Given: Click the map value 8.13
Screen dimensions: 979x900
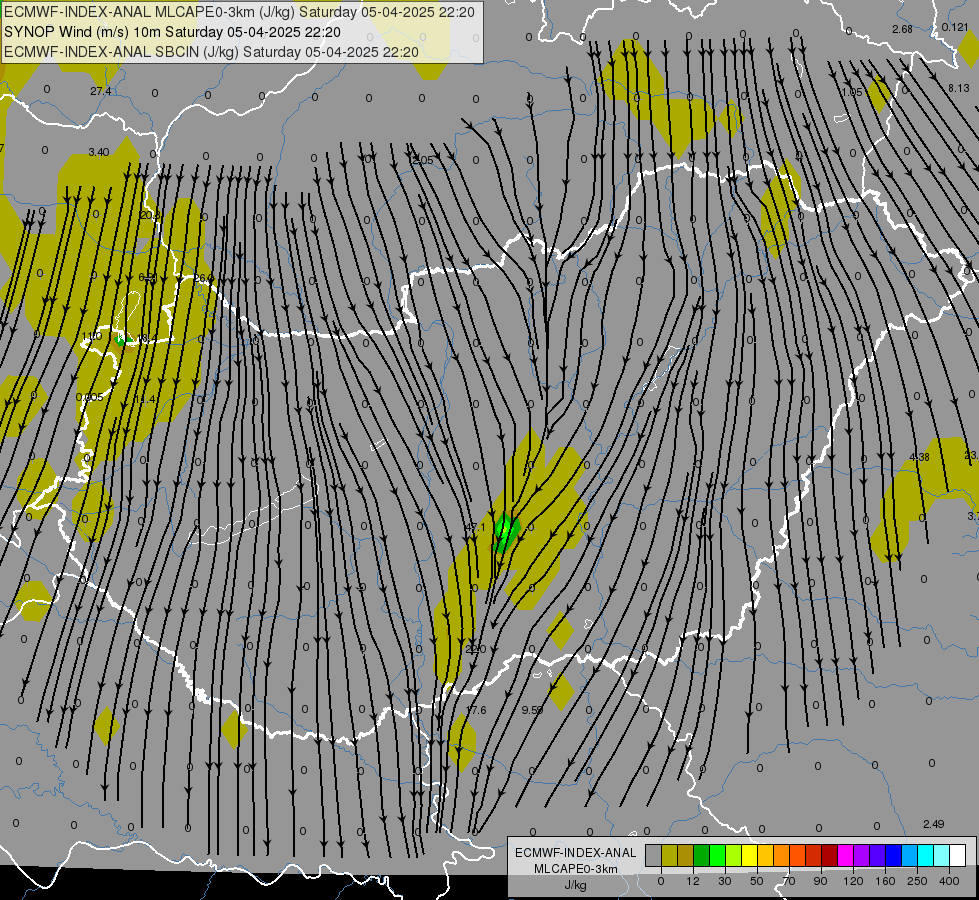Looking at the screenshot, I should [x=958, y=89].
